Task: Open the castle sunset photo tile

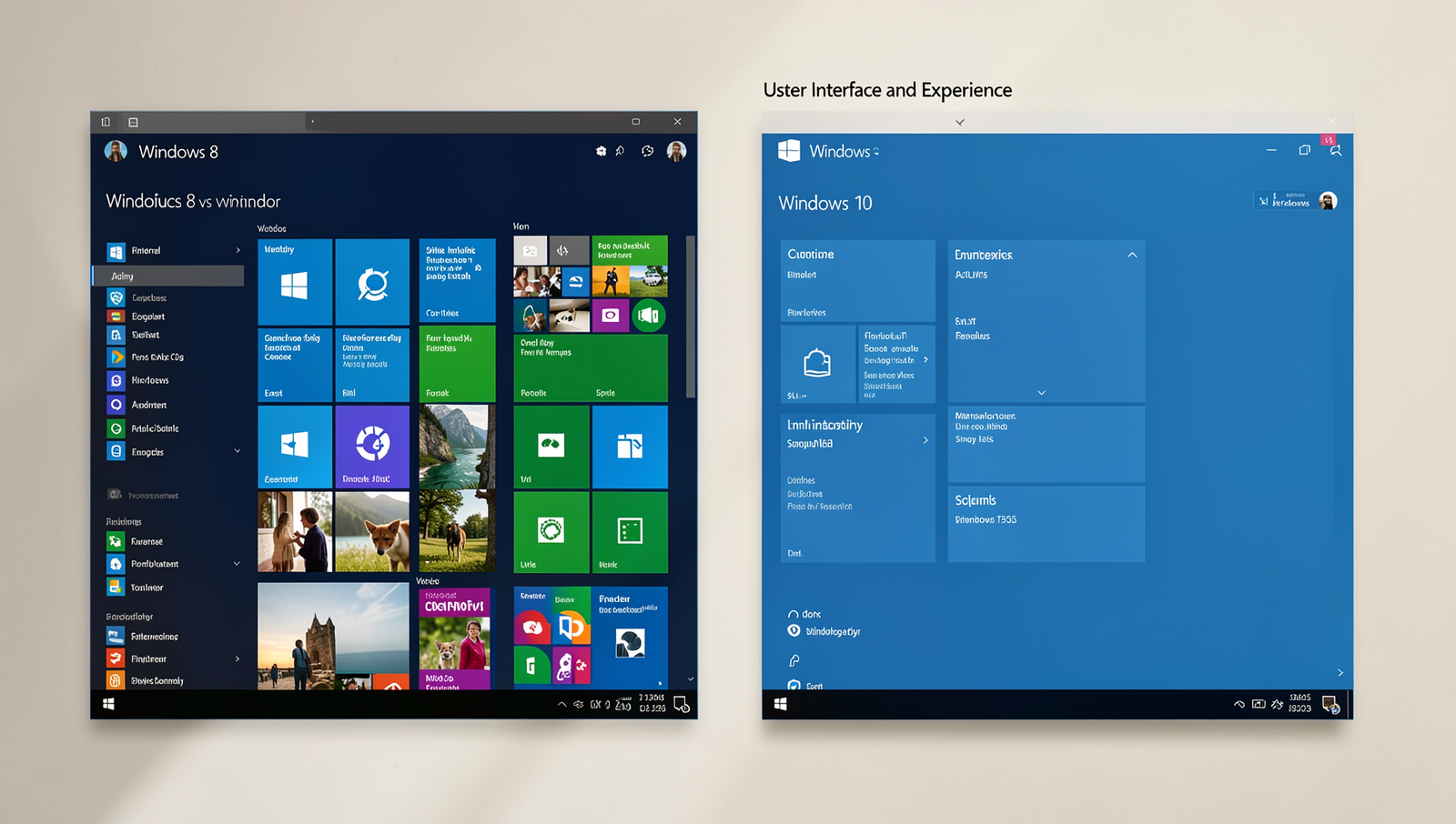Action: pyautogui.click(x=333, y=636)
